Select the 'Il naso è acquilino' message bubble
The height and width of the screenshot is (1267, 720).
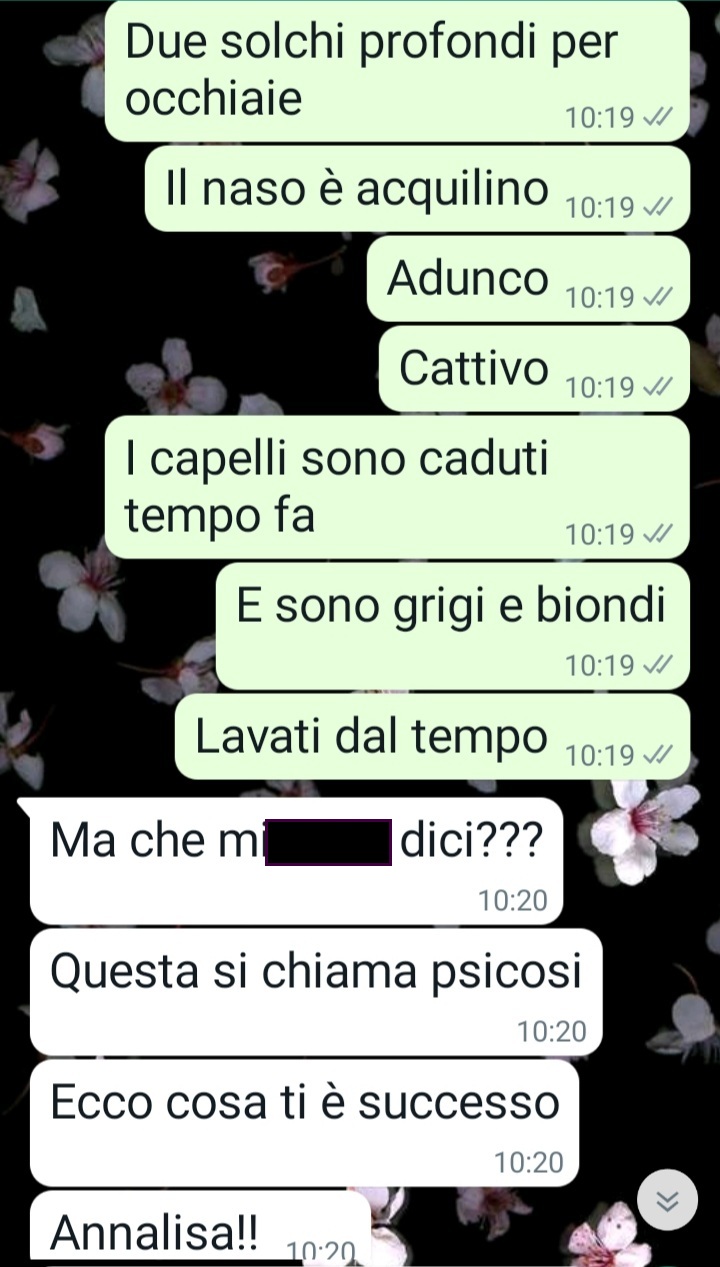click(x=417, y=190)
